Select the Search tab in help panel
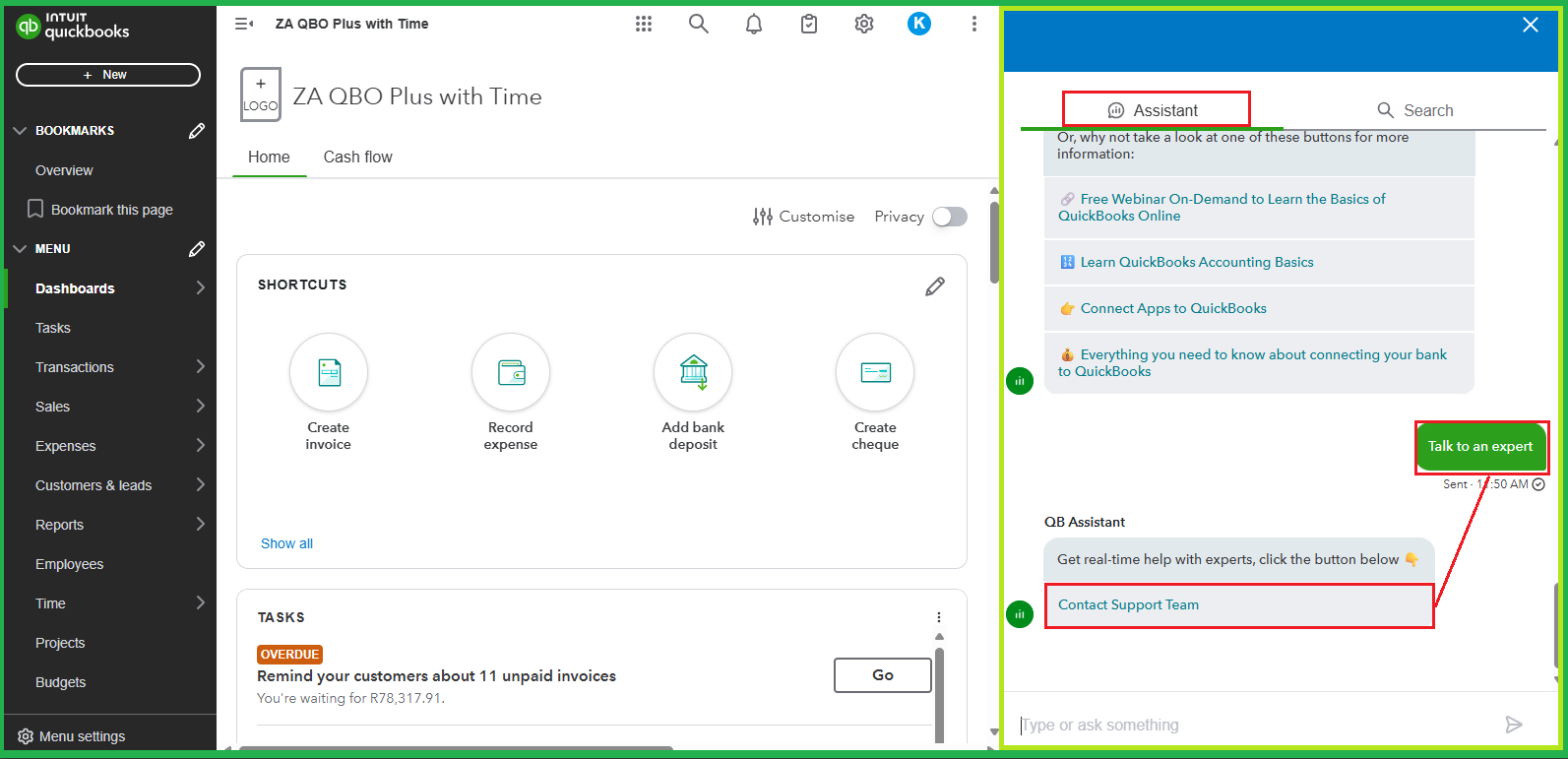The width and height of the screenshot is (1568, 759). (1415, 110)
